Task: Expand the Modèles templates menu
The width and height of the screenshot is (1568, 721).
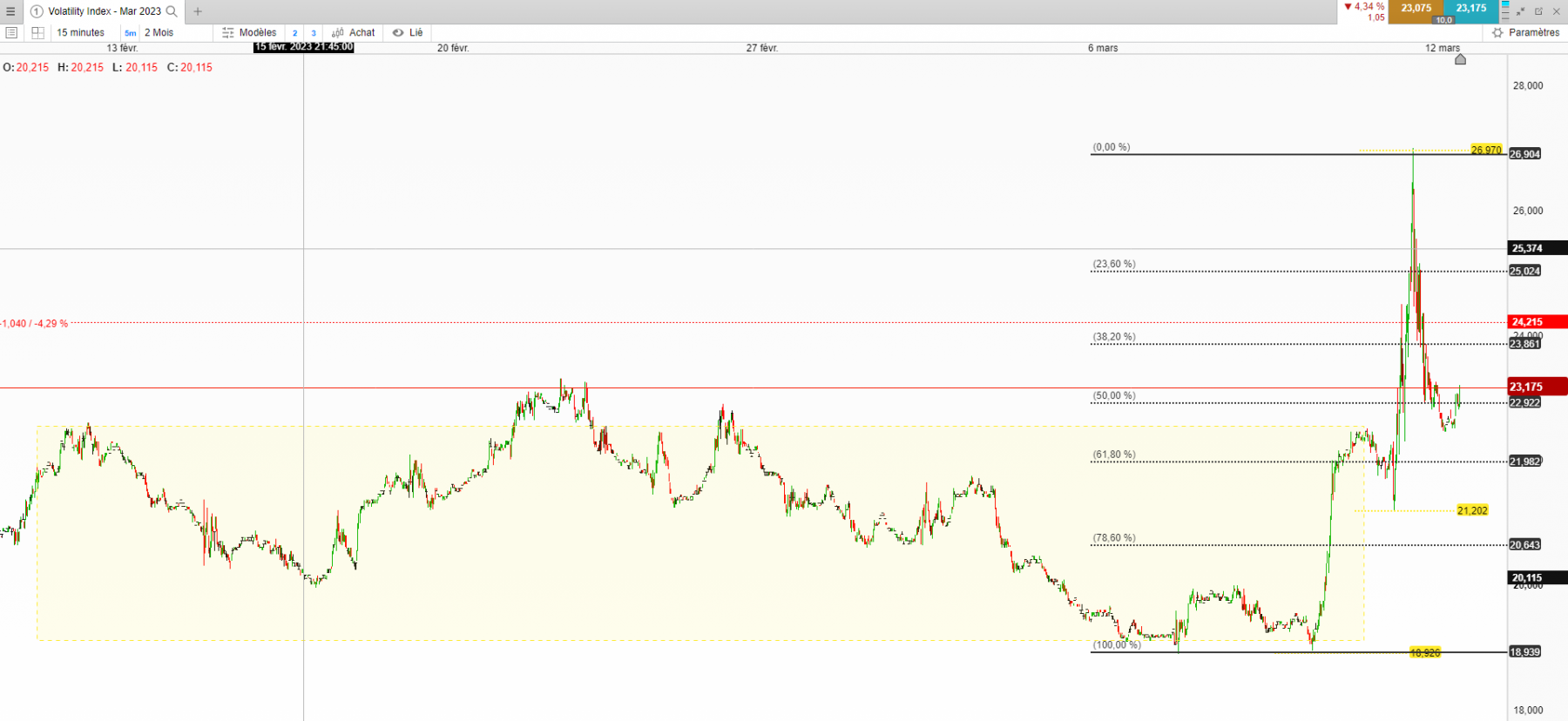Action: coord(249,32)
